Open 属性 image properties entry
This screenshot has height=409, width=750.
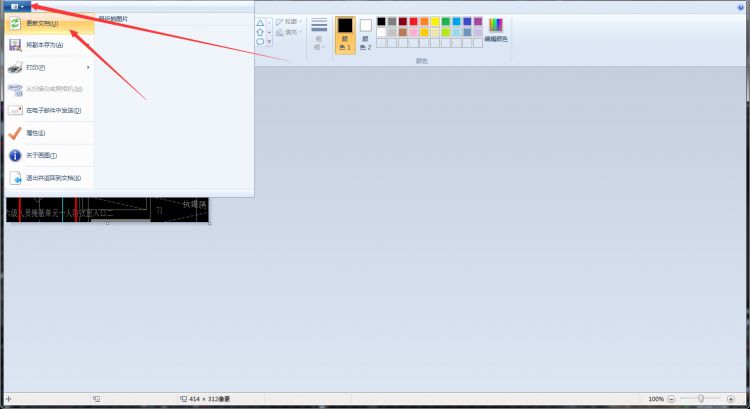pos(49,133)
